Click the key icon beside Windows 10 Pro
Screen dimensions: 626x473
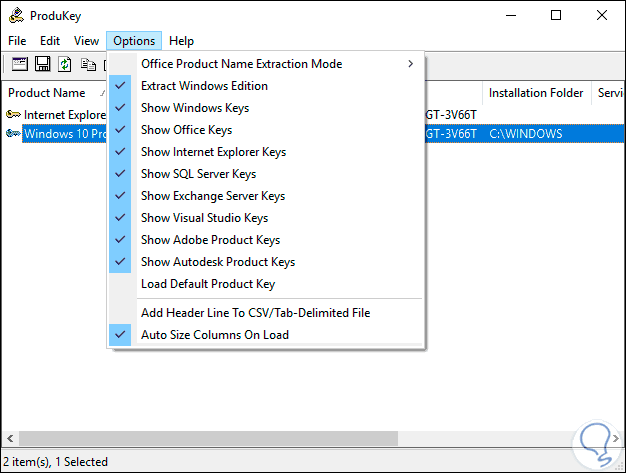[13, 134]
